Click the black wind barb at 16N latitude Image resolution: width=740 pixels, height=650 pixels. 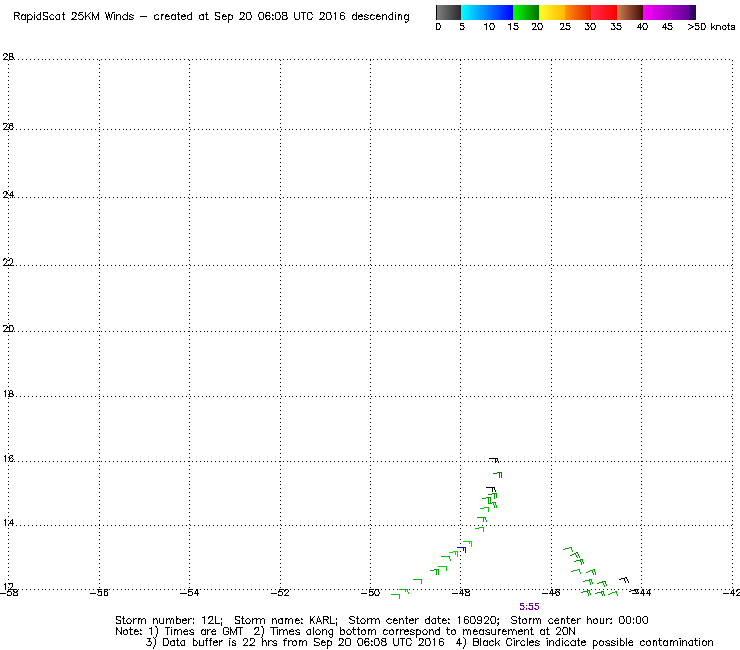click(x=494, y=459)
